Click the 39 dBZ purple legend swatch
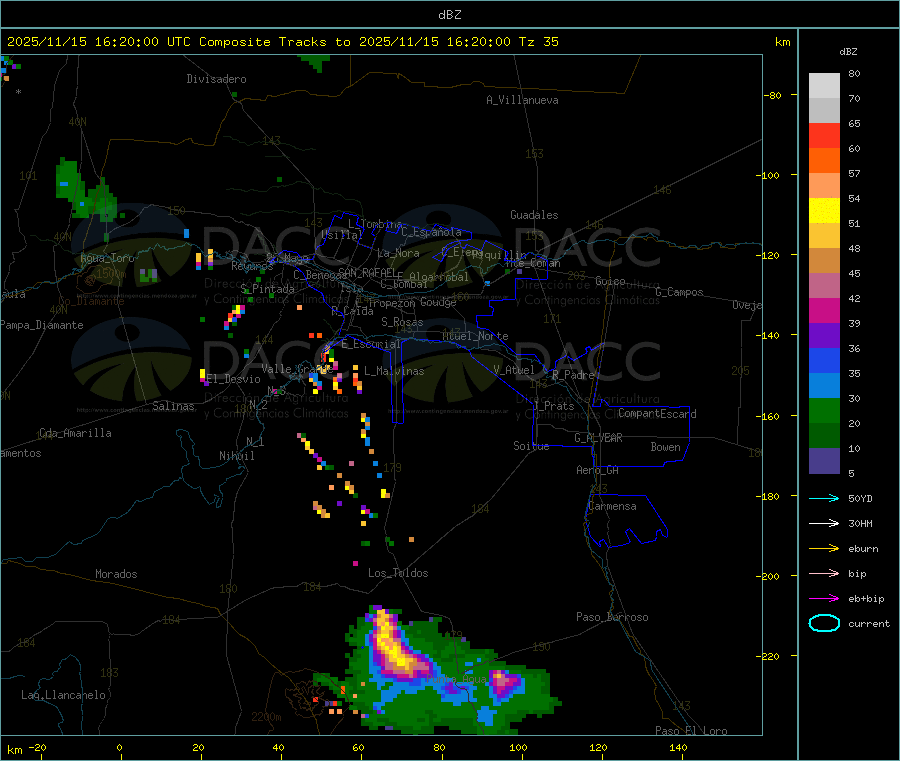Screen dimensions: 900x761 pos(824,336)
